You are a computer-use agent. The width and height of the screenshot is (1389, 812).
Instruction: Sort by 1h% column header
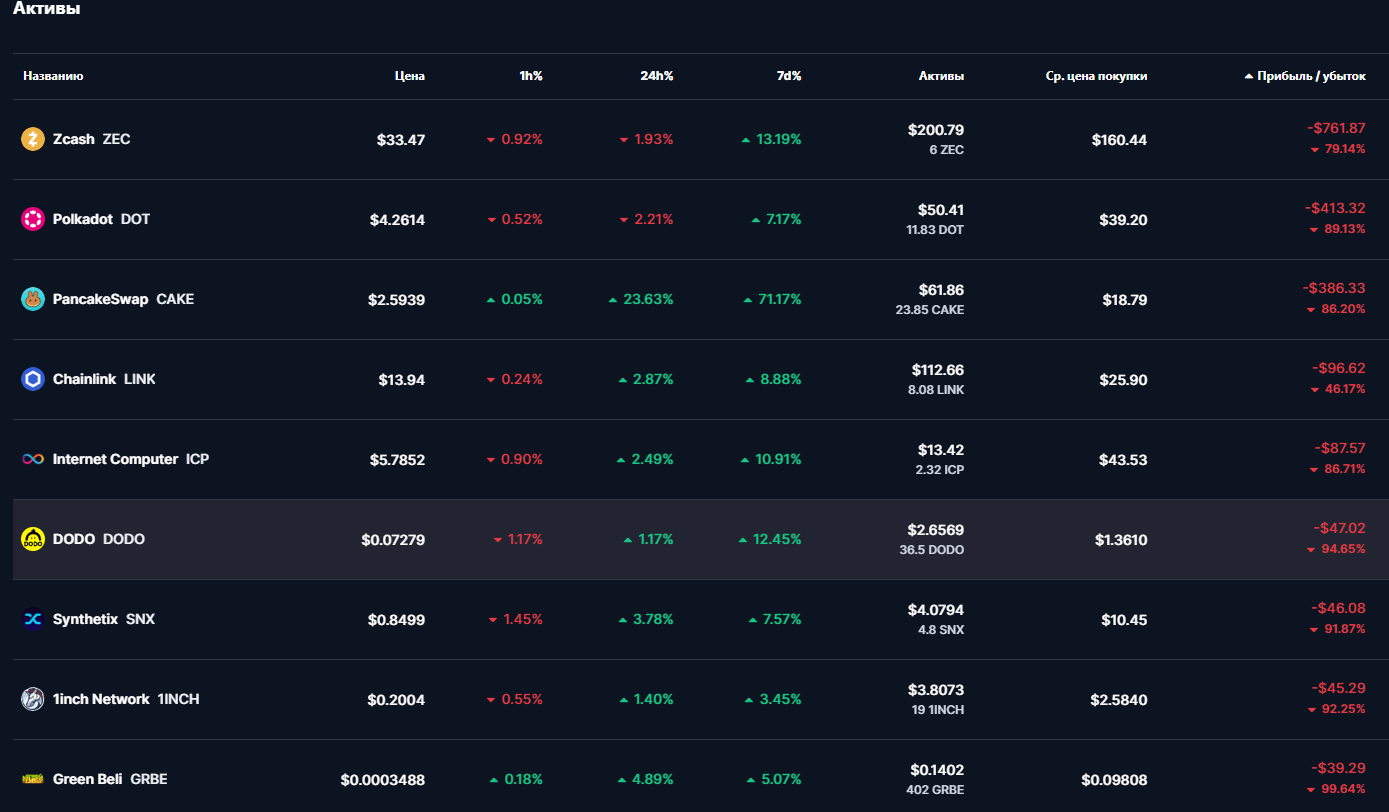click(530, 76)
